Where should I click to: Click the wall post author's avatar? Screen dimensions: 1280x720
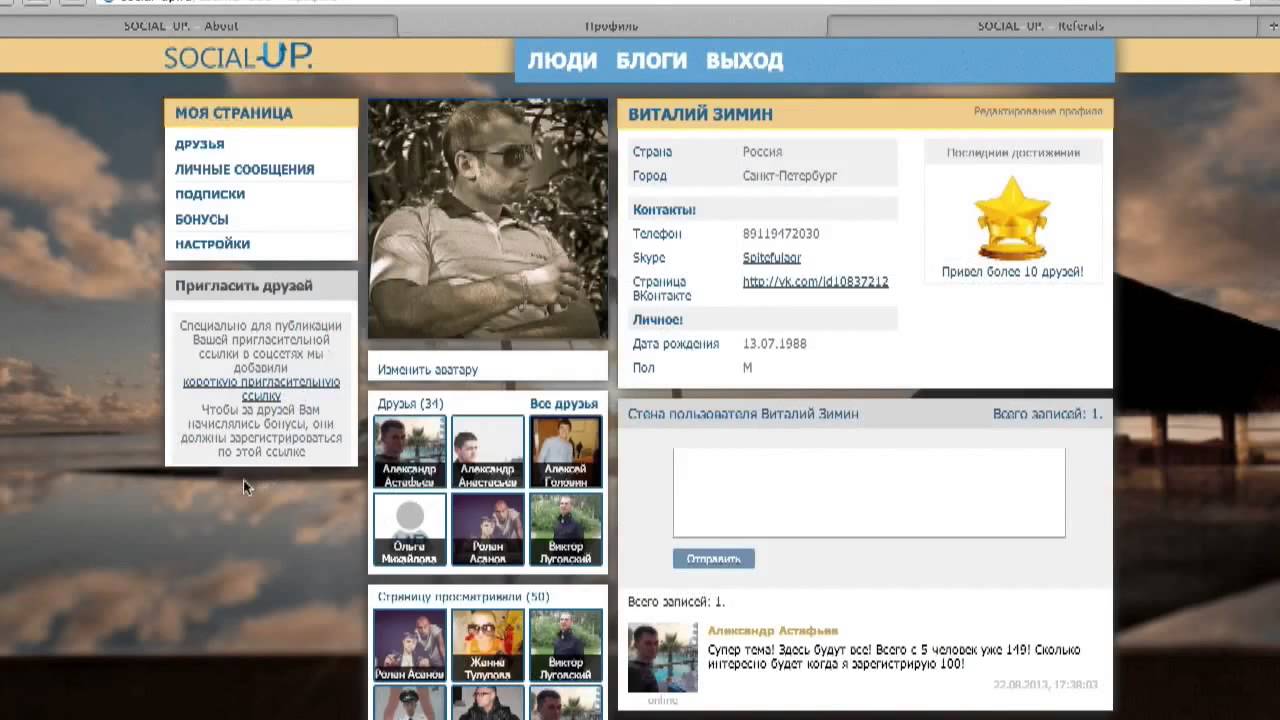click(x=662, y=657)
